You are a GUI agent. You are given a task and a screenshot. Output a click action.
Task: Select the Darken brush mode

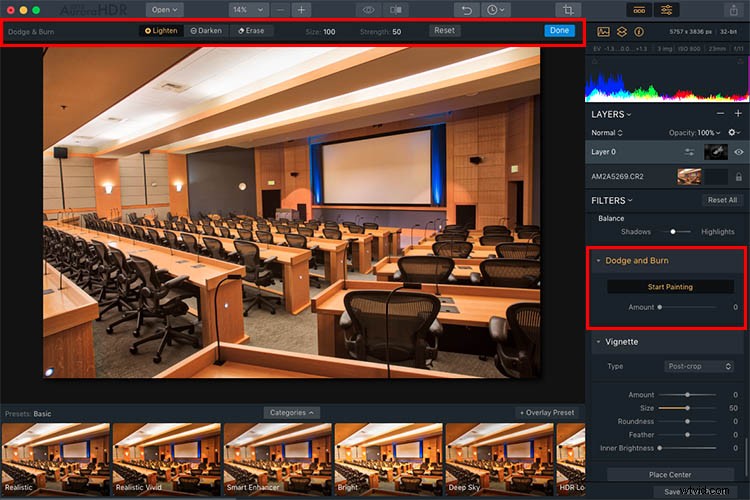pos(206,31)
